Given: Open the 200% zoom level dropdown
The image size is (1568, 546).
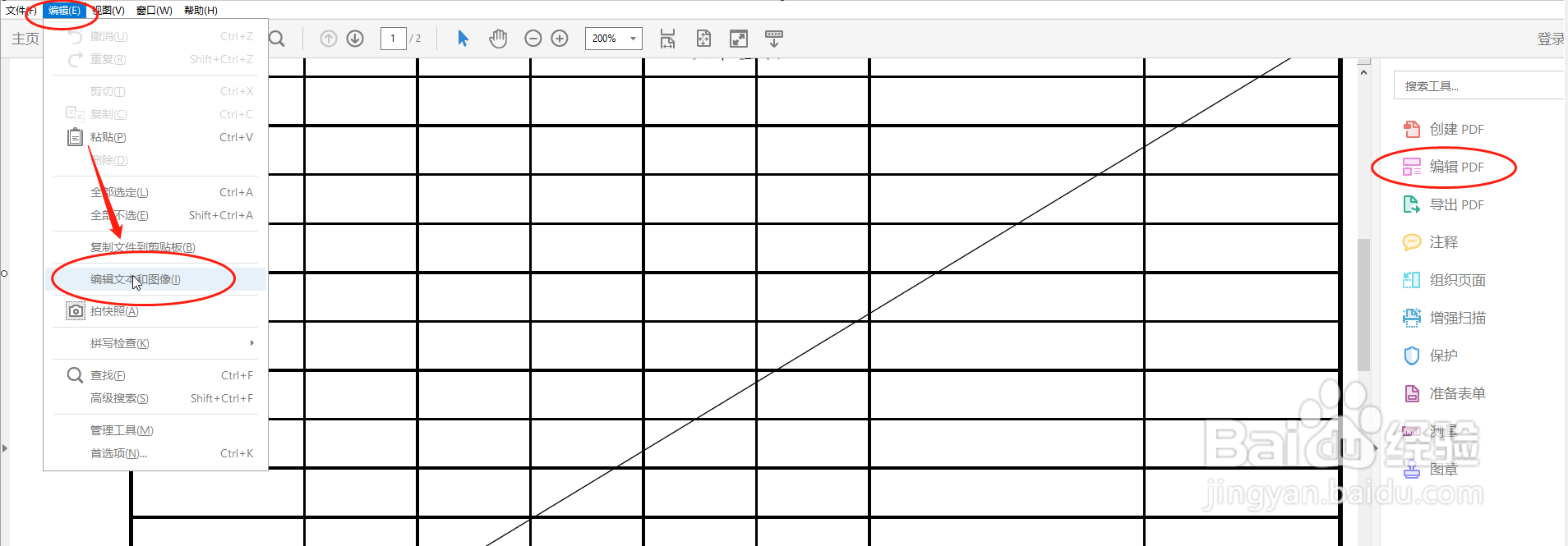Looking at the screenshot, I should pos(614,39).
